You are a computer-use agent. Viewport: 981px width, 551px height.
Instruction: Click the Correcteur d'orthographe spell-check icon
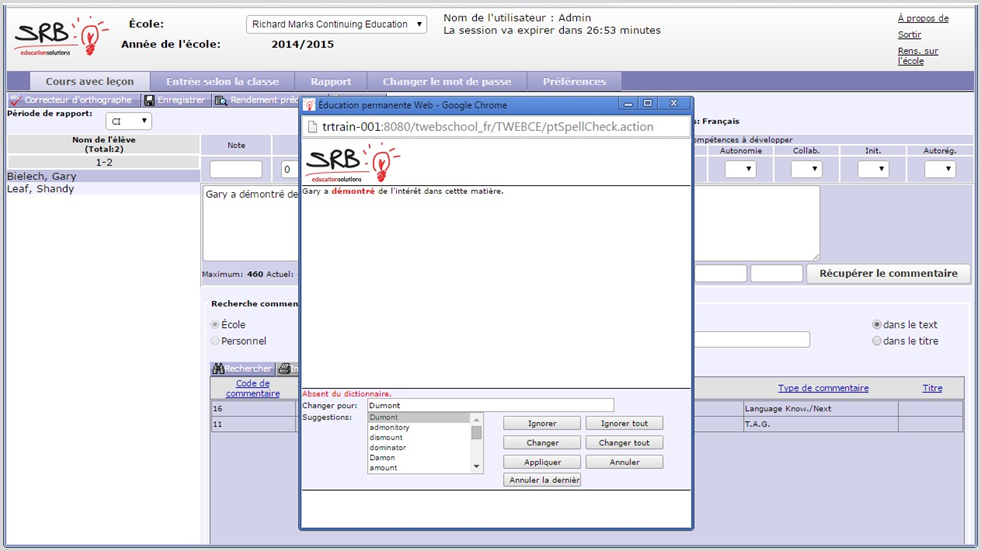tap(15, 100)
